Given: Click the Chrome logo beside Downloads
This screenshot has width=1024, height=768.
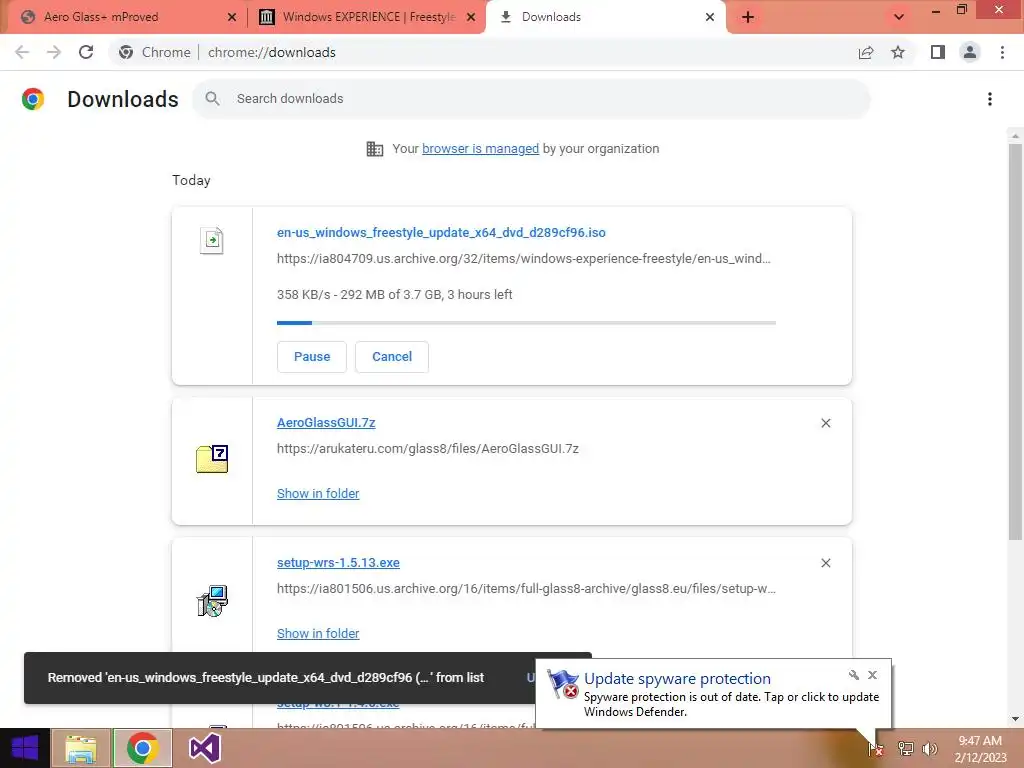Looking at the screenshot, I should pos(33,99).
